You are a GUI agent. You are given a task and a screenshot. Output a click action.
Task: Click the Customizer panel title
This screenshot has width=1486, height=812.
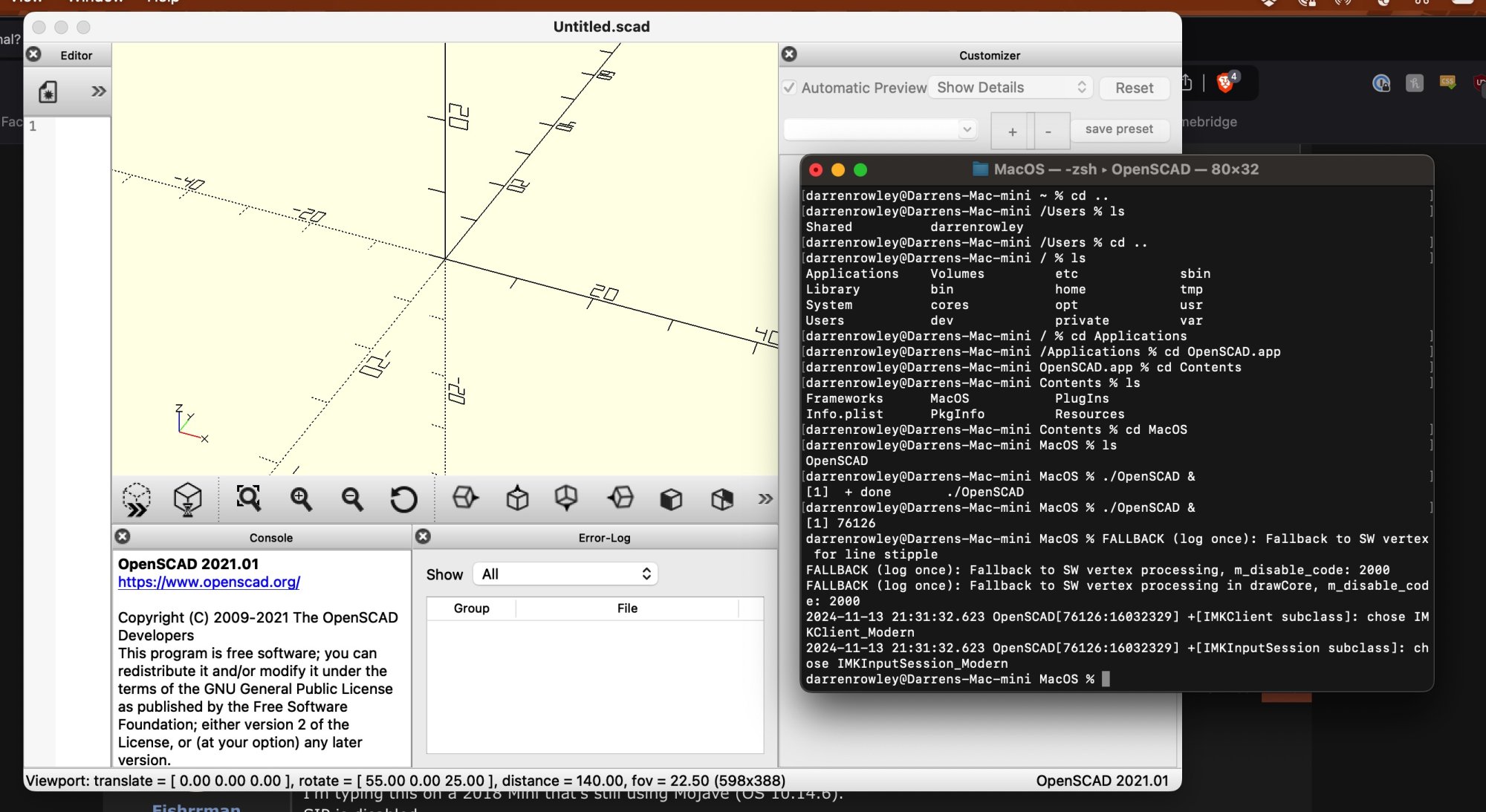tap(989, 55)
